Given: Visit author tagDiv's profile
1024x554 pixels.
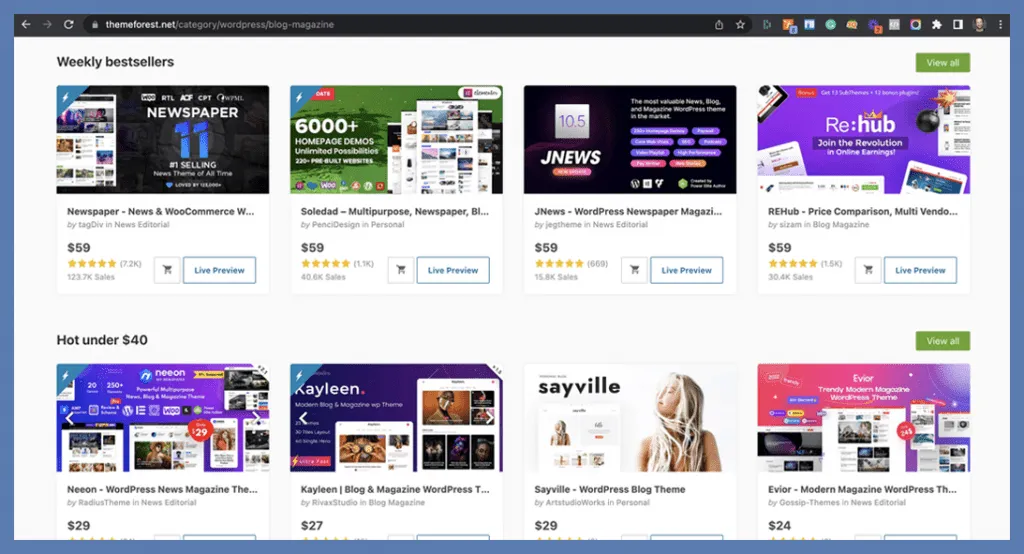Looking at the screenshot, I should click(90, 225).
